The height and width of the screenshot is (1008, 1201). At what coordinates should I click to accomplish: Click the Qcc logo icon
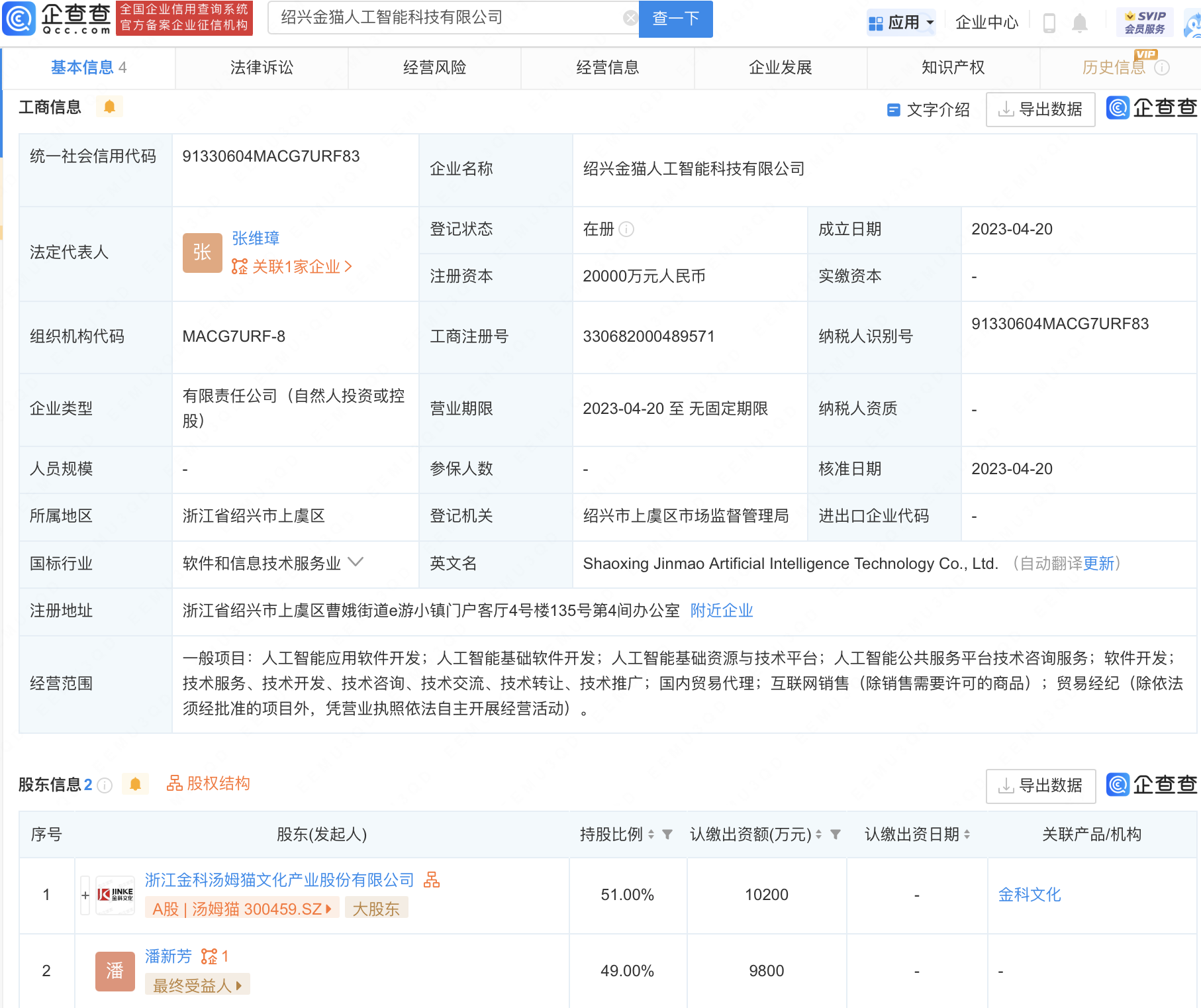(19, 19)
